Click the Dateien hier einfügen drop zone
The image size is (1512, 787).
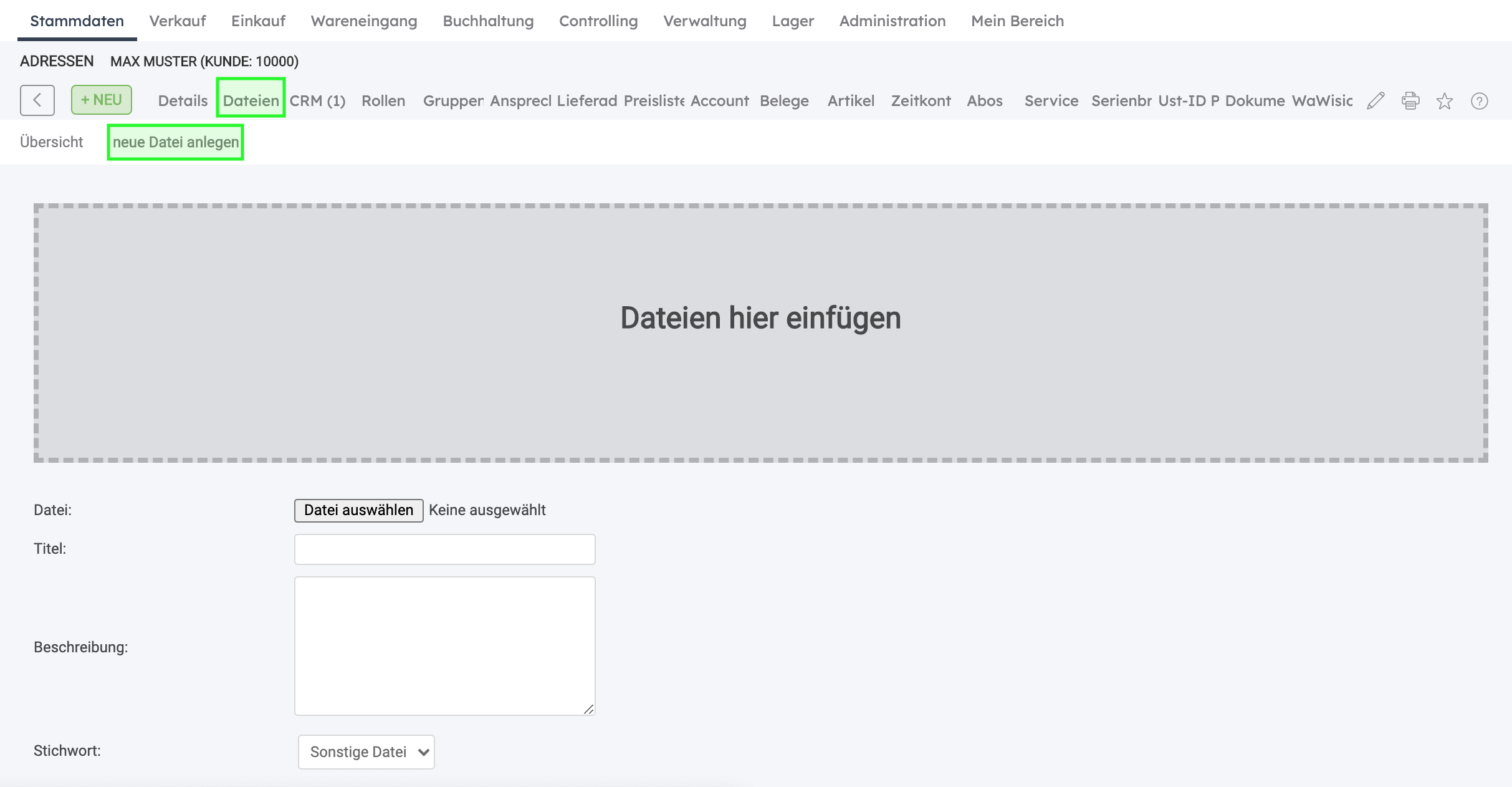(x=760, y=333)
